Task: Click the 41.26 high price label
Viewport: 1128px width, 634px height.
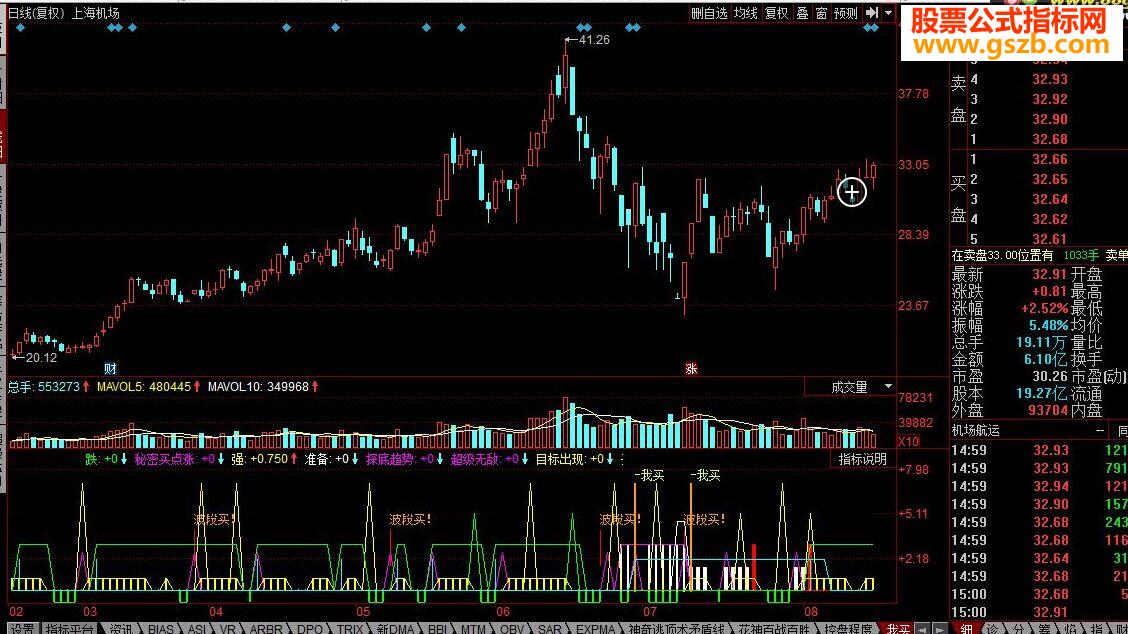Action: 593,40
